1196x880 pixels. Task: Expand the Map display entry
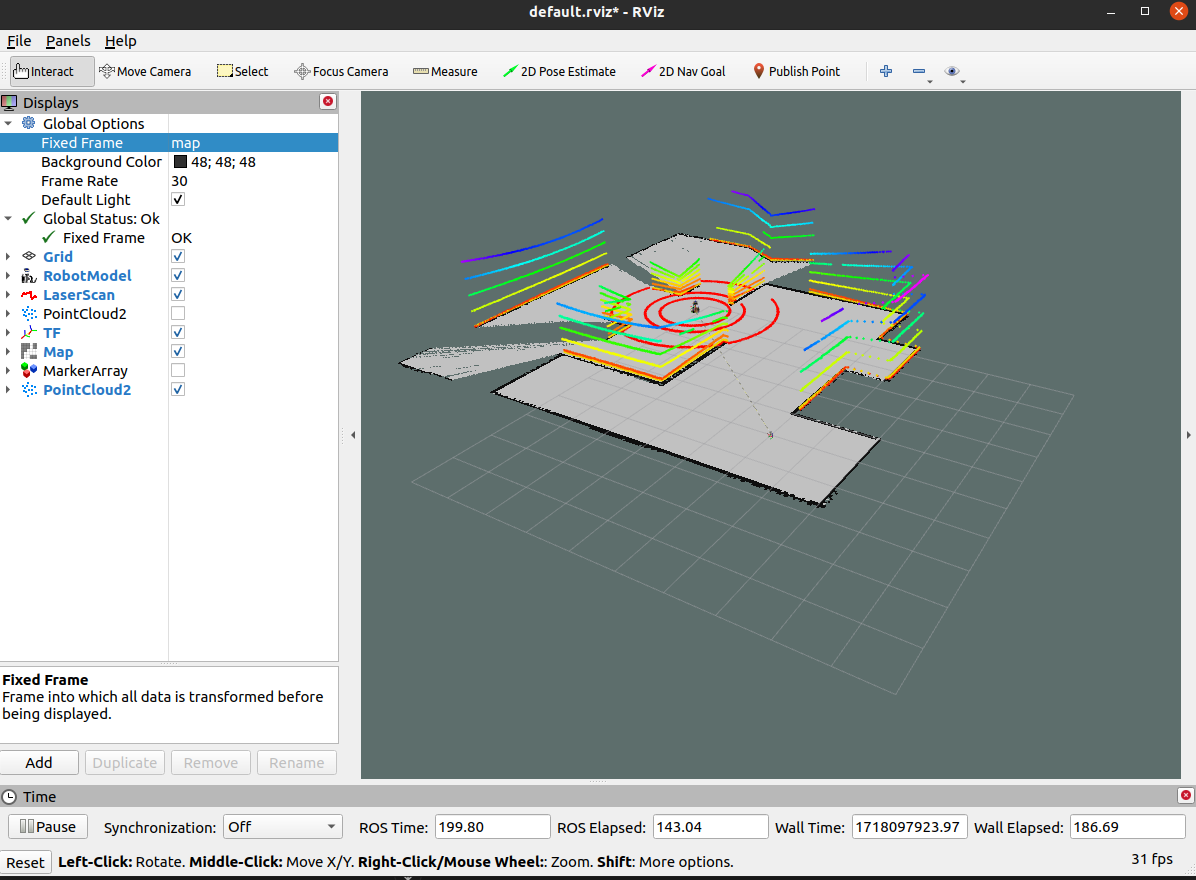pyautogui.click(x=9, y=352)
